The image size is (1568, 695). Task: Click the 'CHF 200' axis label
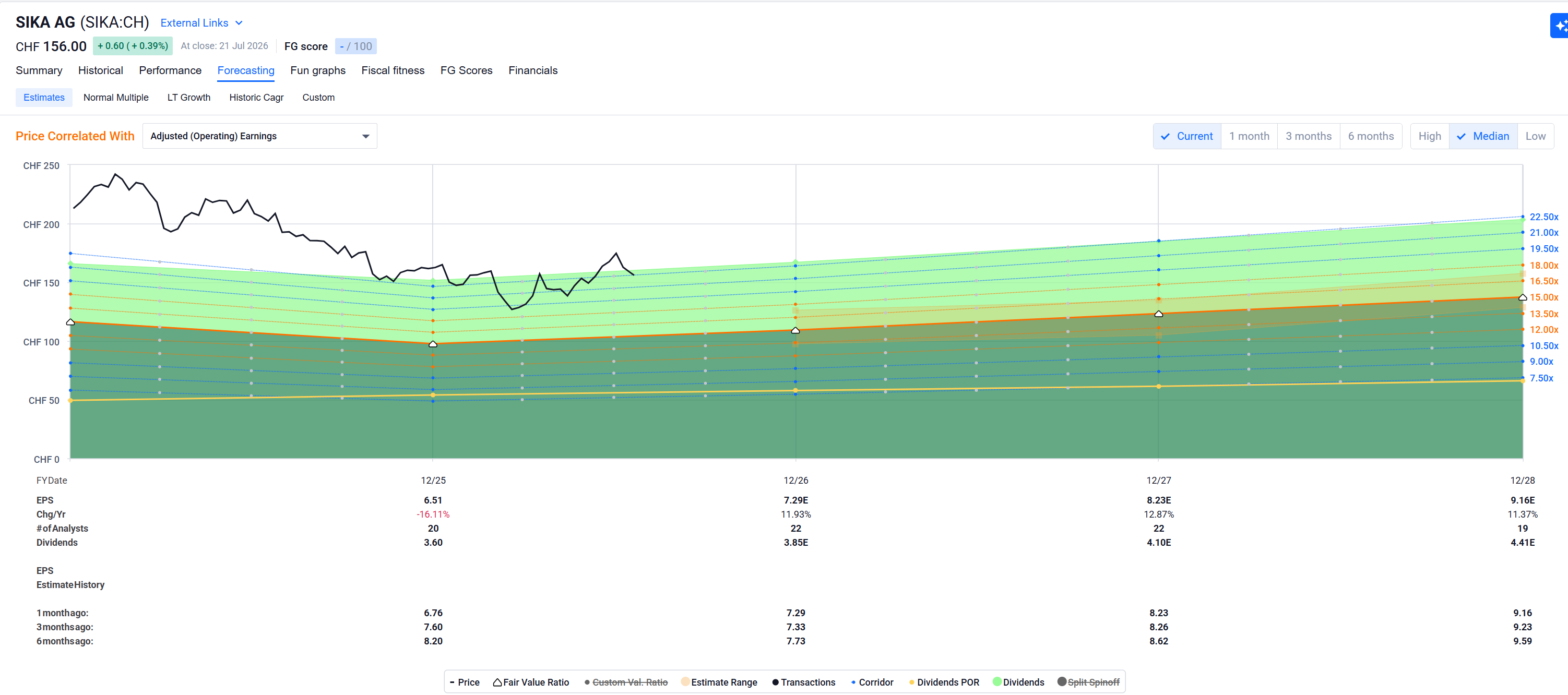click(x=41, y=224)
